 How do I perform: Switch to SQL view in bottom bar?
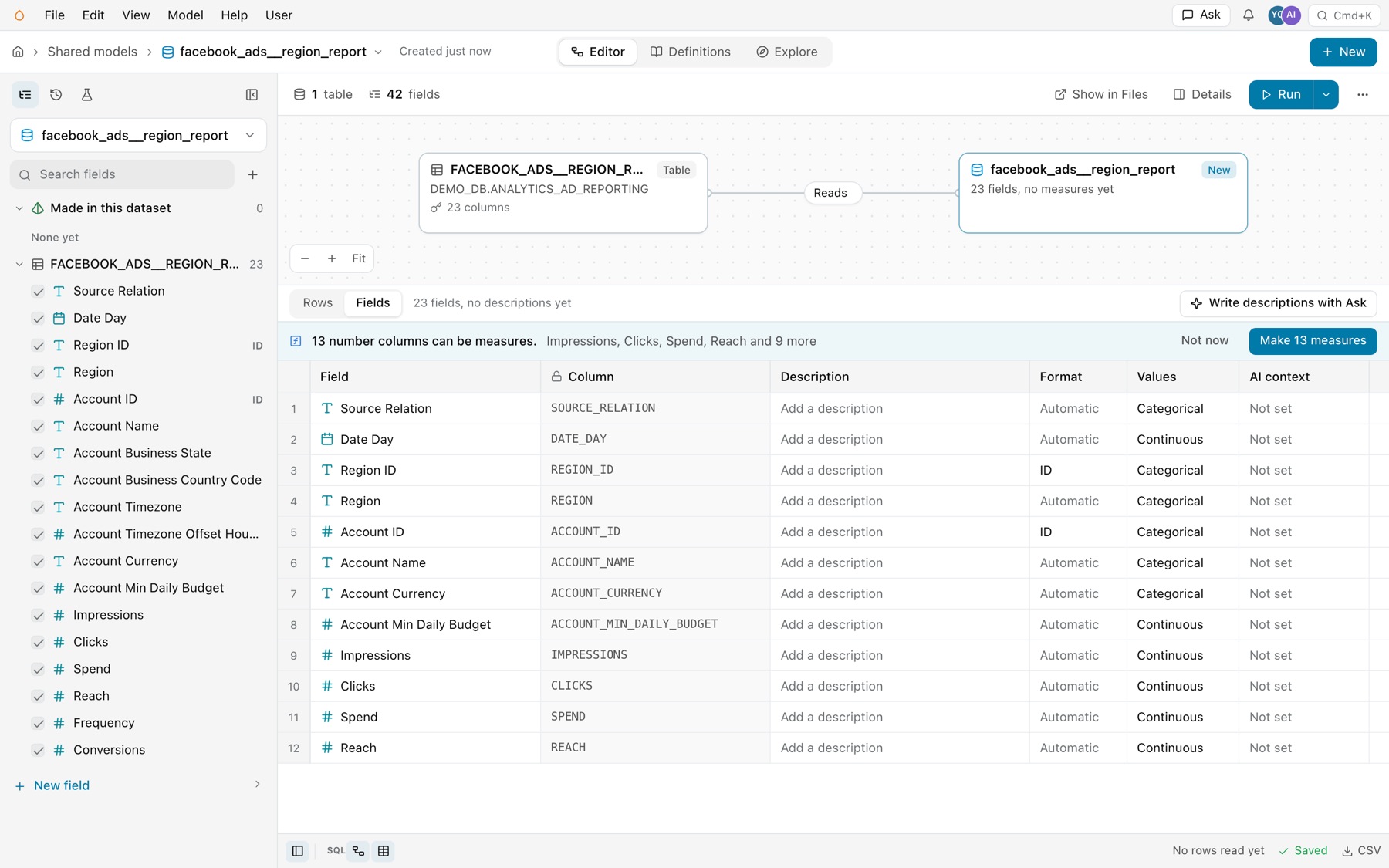[336, 850]
